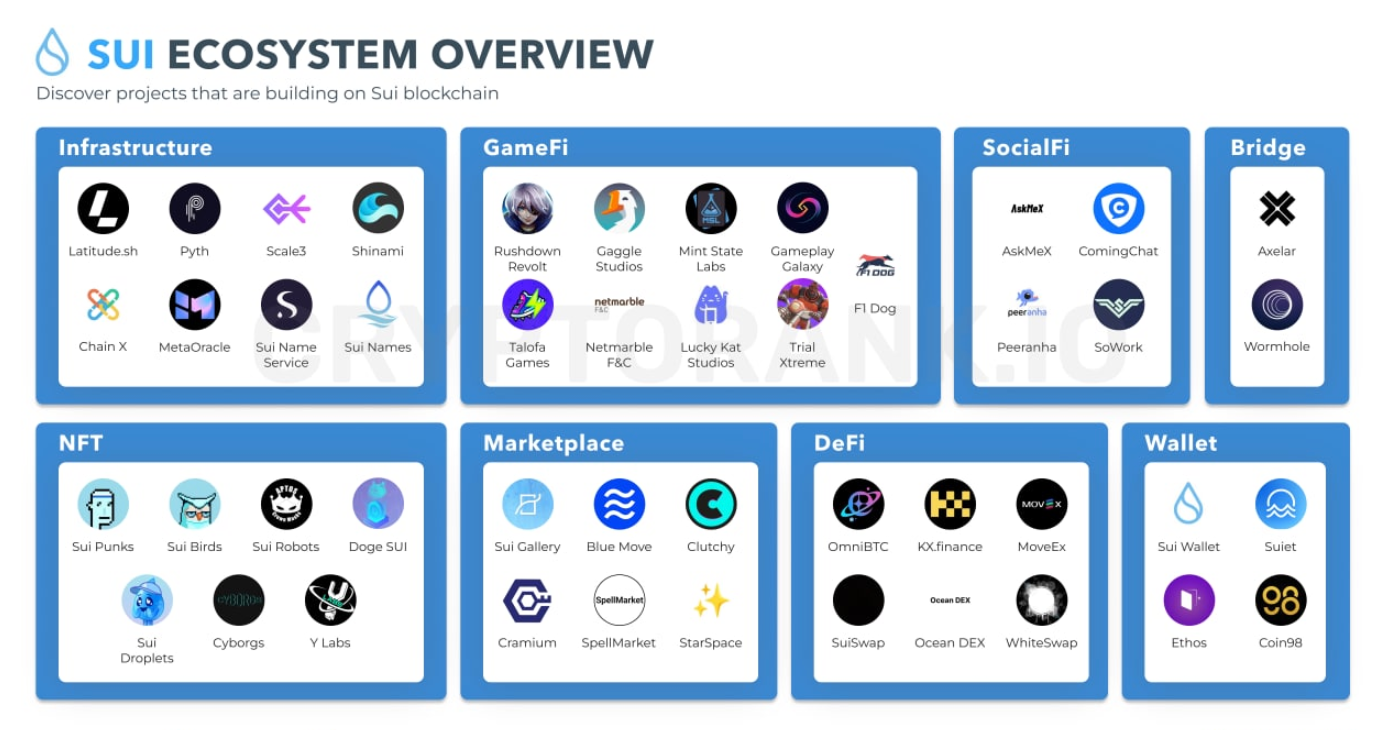Open the Gameplay Galaxy icon

click(x=802, y=208)
